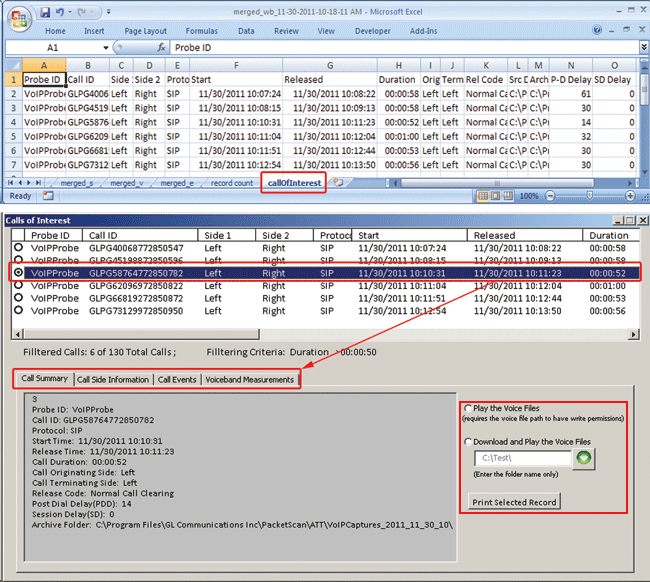
Task: Click the Select All corner of worksheet
Action: 13,65
